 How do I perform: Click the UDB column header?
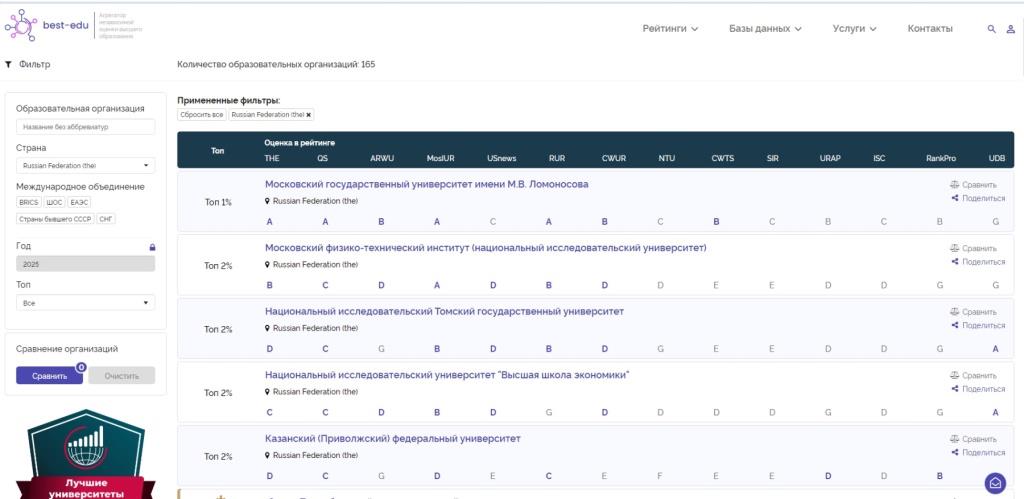pyautogui.click(x=997, y=158)
